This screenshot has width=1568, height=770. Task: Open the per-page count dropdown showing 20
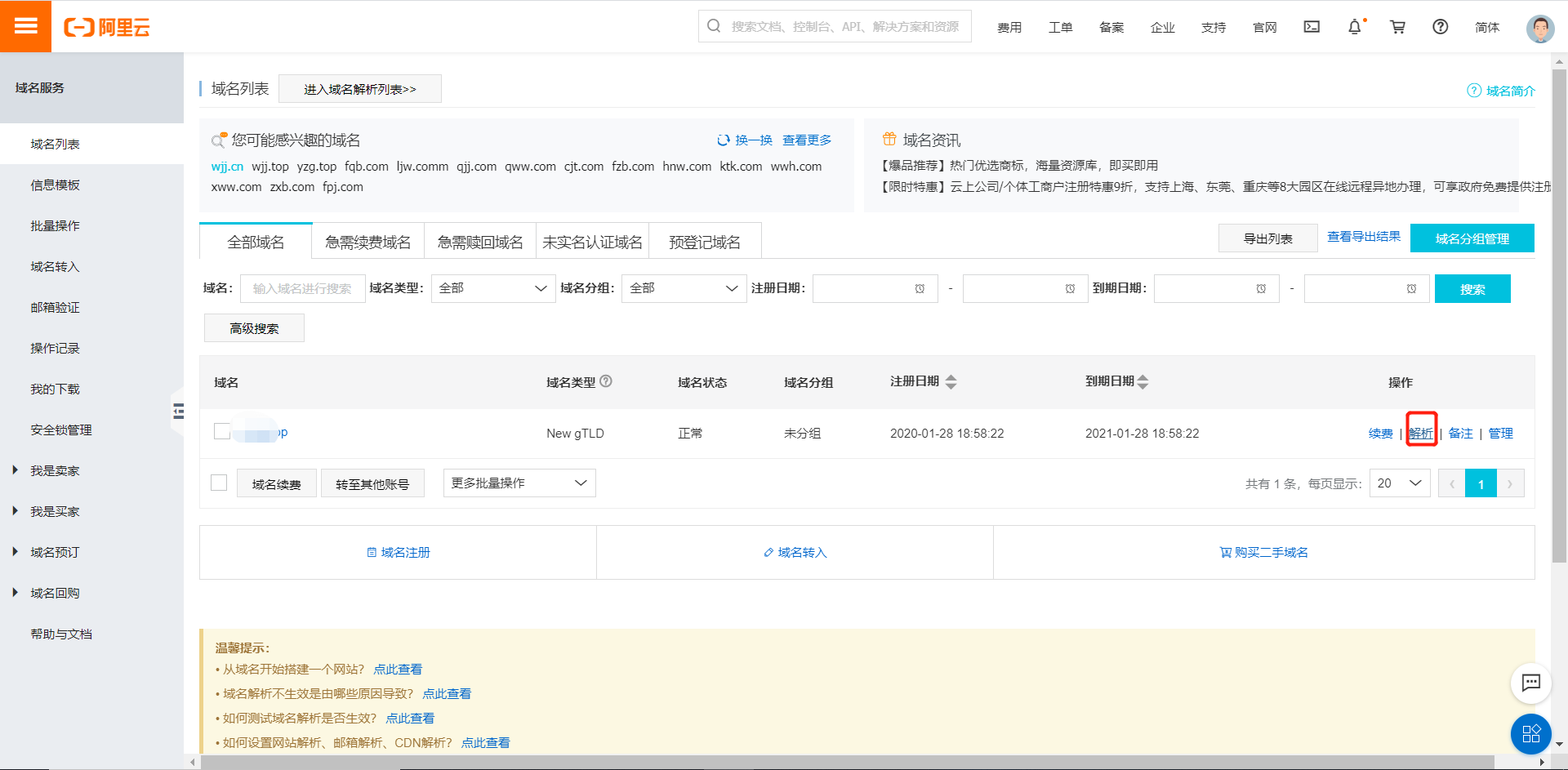(1399, 483)
